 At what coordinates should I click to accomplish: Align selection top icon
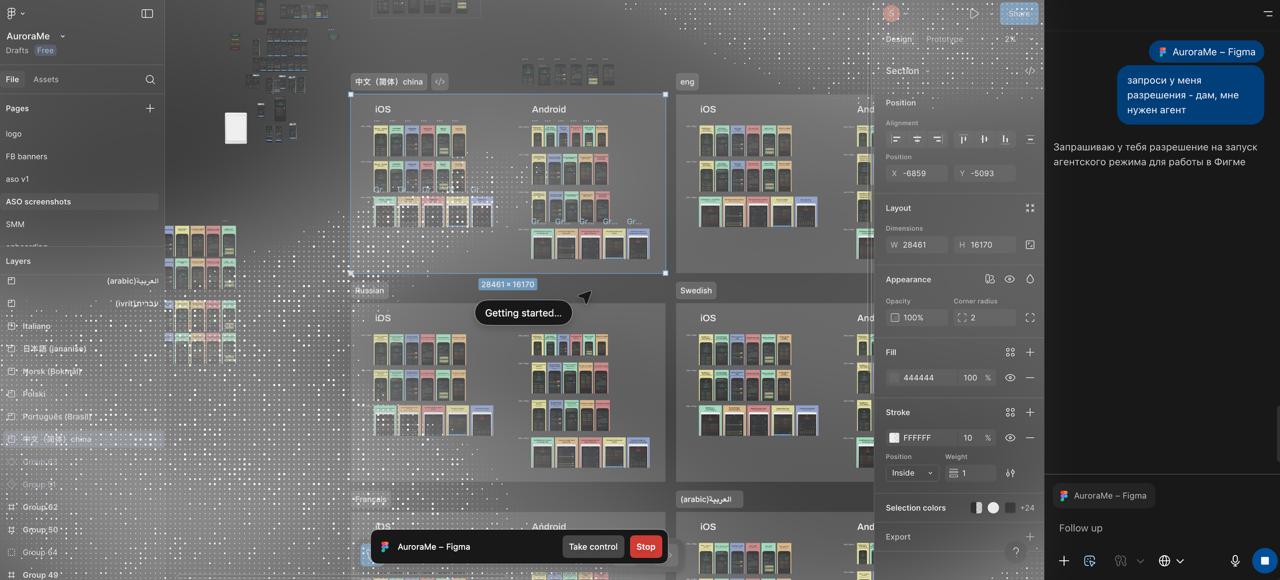(963, 139)
